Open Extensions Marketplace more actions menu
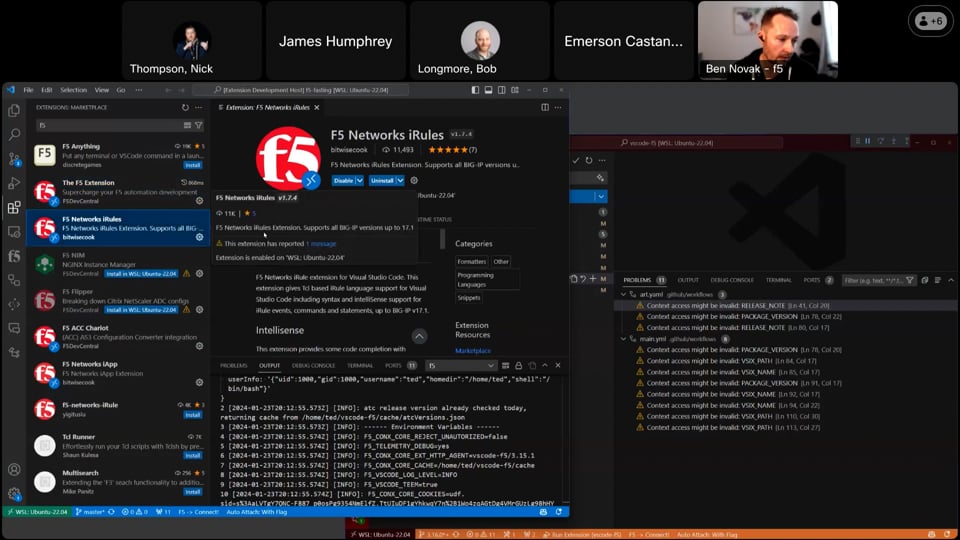Image resolution: width=960 pixels, height=540 pixels. click(198, 107)
